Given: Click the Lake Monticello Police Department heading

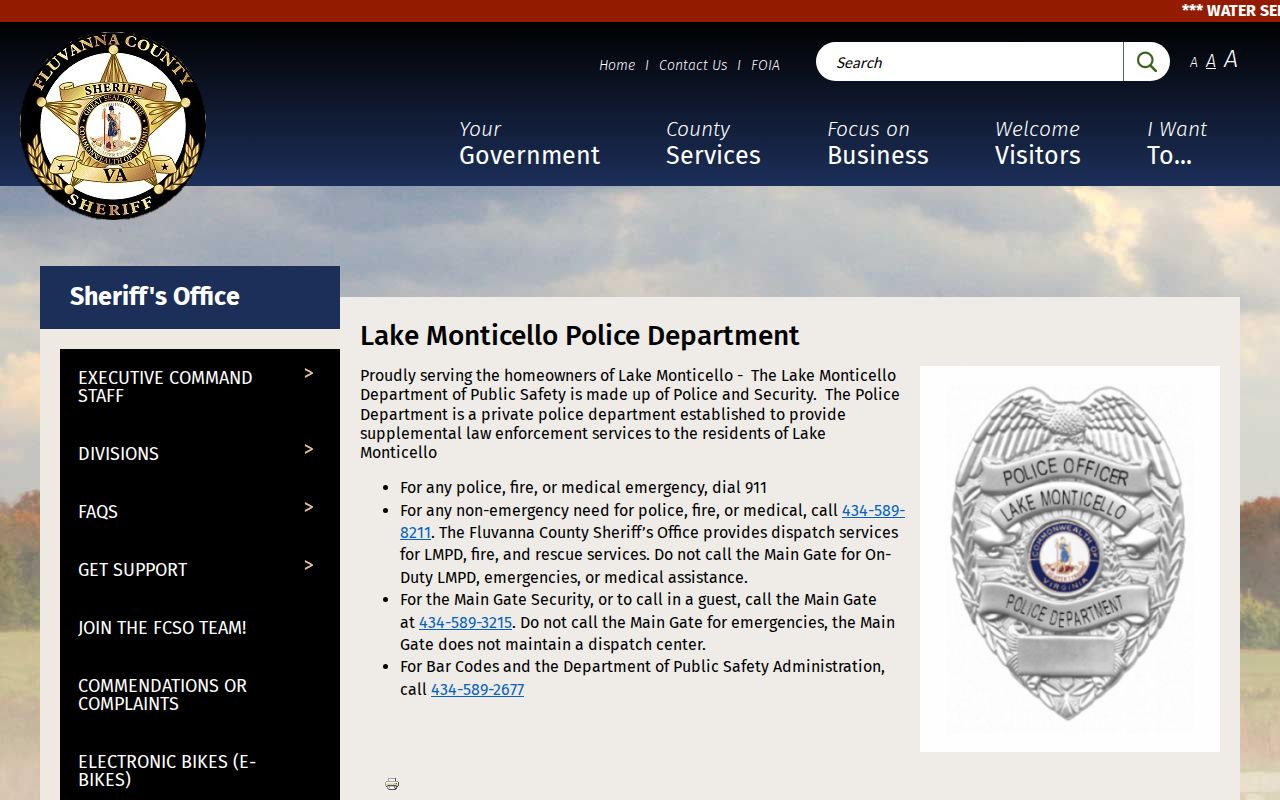Looking at the screenshot, I should (x=580, y=335).
